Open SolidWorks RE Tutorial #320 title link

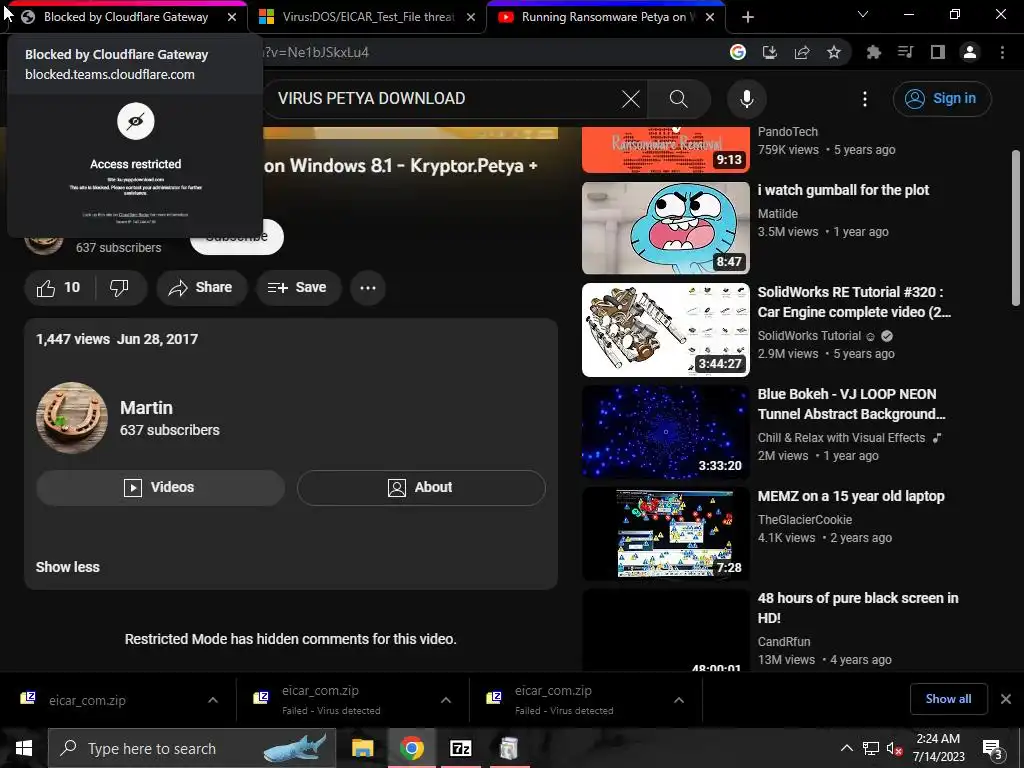point(854,302)
